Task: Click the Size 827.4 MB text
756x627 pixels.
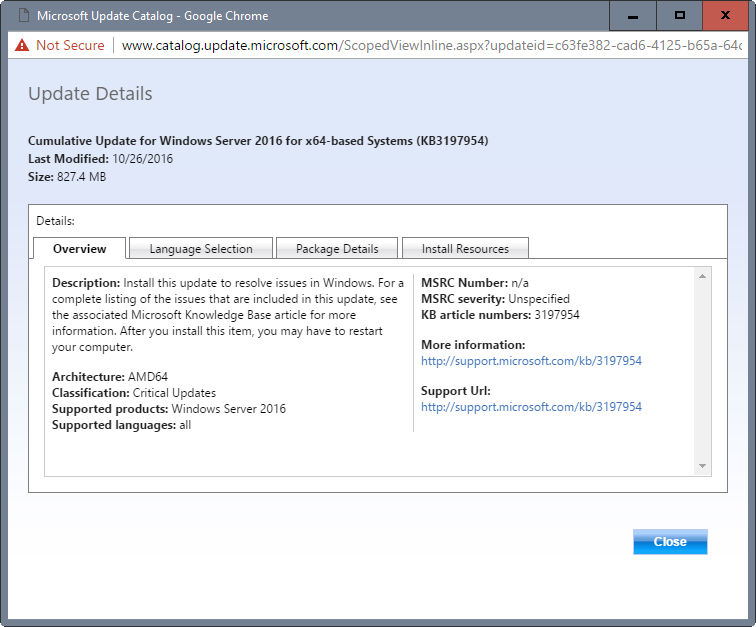Action: tap(67, 177)
